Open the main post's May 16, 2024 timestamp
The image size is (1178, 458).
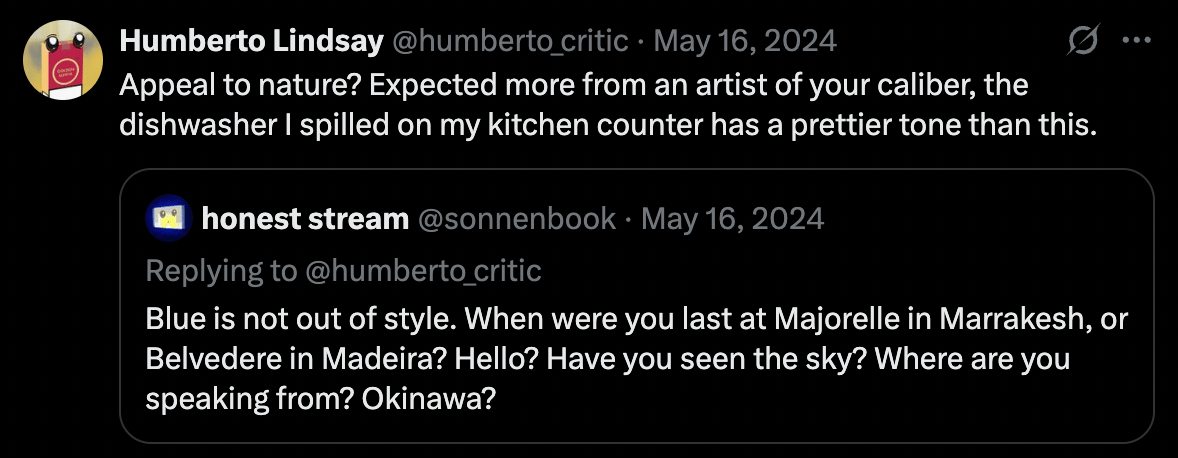[745, 41]
